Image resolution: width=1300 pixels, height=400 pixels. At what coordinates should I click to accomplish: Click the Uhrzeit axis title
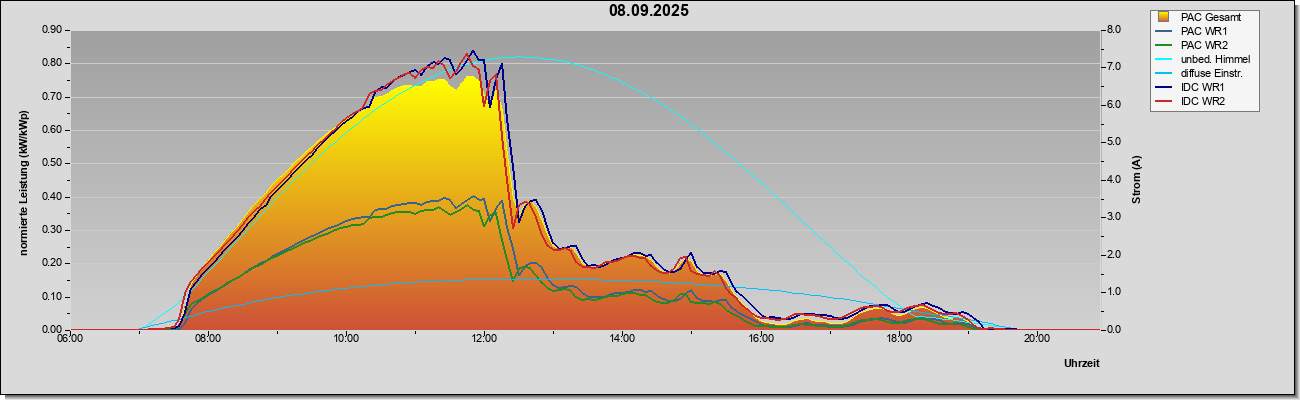[1081, 364]
